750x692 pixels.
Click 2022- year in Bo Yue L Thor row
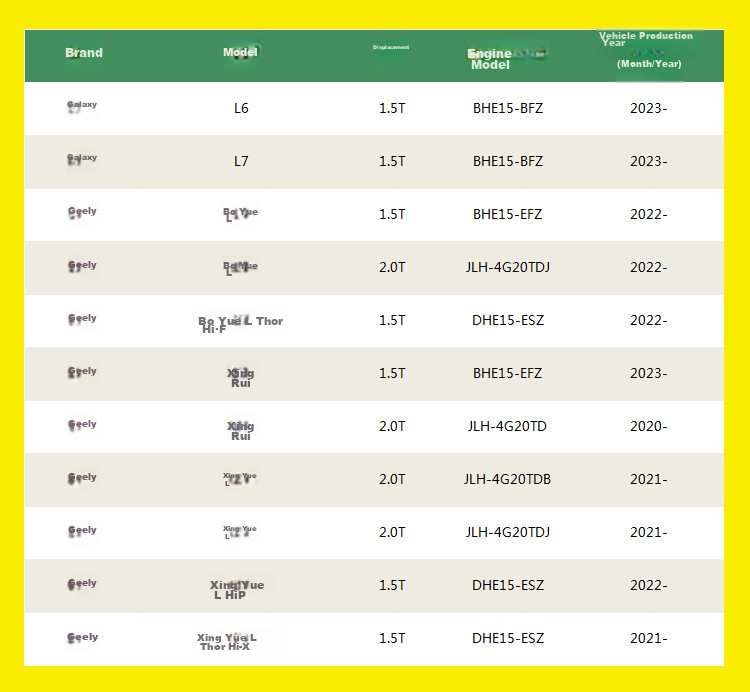pyautogui.click(x=649, y=320)
